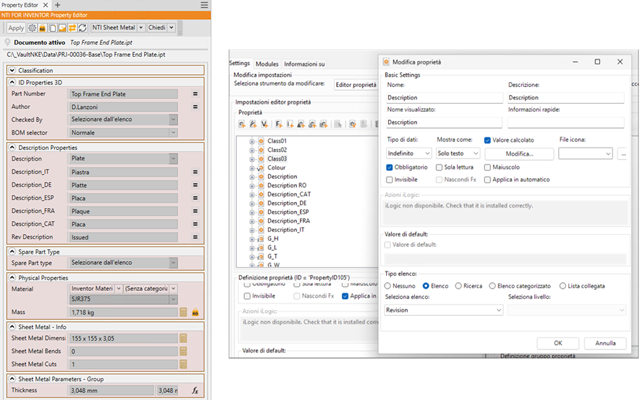Open the Informazioni su tab
This screenshot has height=400, width=642.
point(306,63)
